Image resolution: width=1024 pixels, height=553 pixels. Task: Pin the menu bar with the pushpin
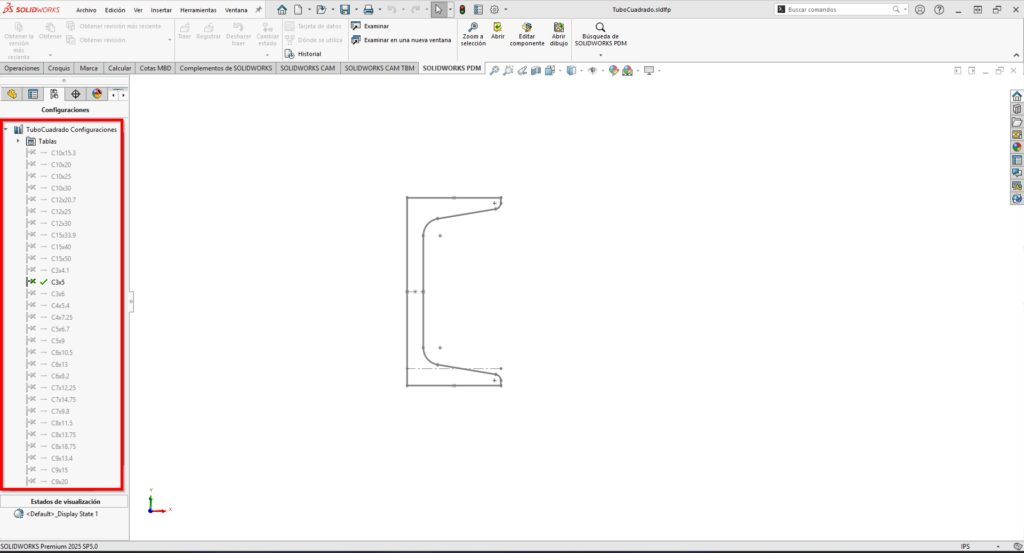[259, 10]
